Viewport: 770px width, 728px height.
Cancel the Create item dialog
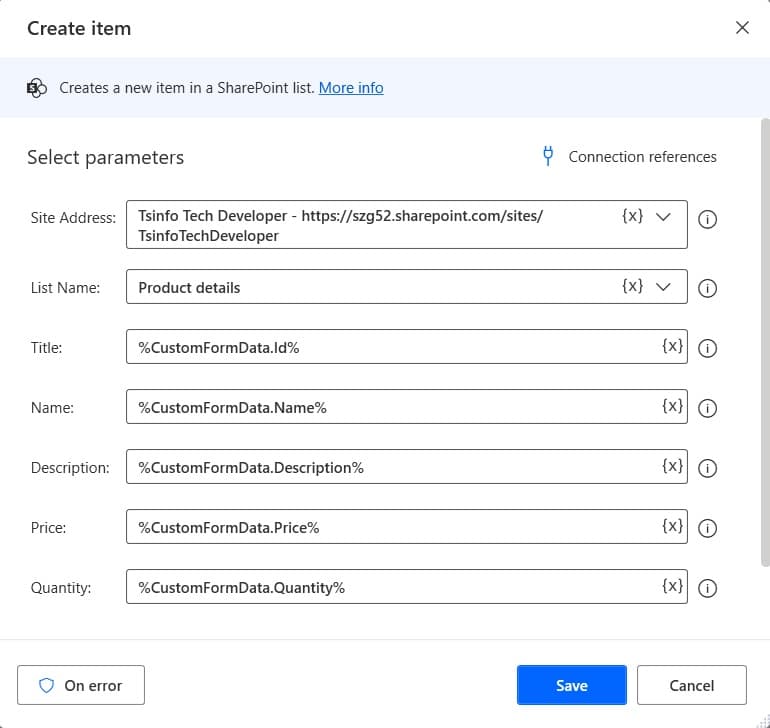691,685
